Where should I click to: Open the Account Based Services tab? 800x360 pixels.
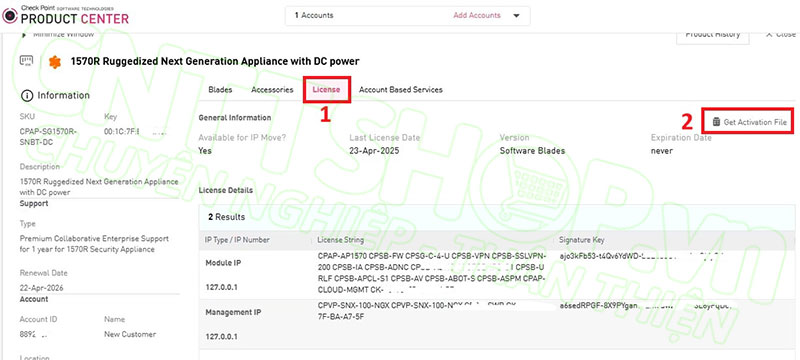tap(401, 90)
